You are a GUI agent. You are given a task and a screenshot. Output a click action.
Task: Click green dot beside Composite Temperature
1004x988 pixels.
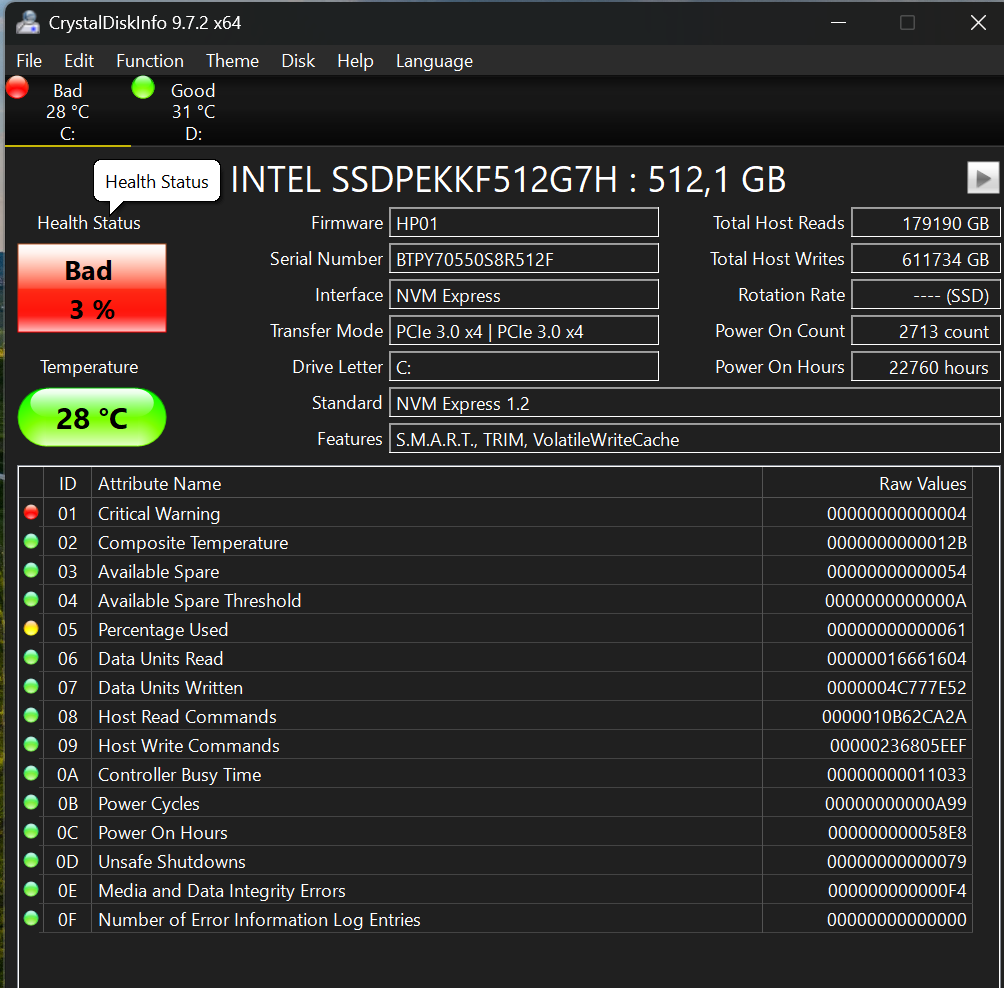(x=31, y=542)
